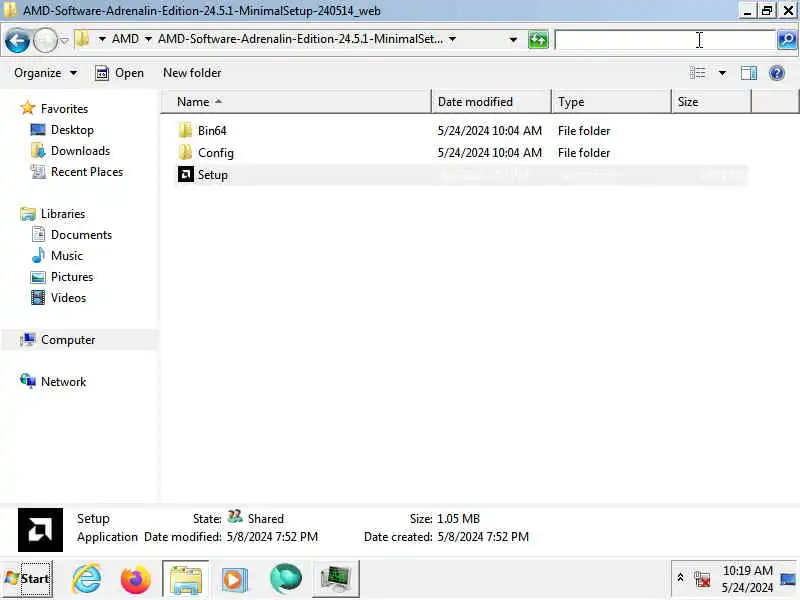Open the view options dropdown arrow

click(x=722, y=73)
